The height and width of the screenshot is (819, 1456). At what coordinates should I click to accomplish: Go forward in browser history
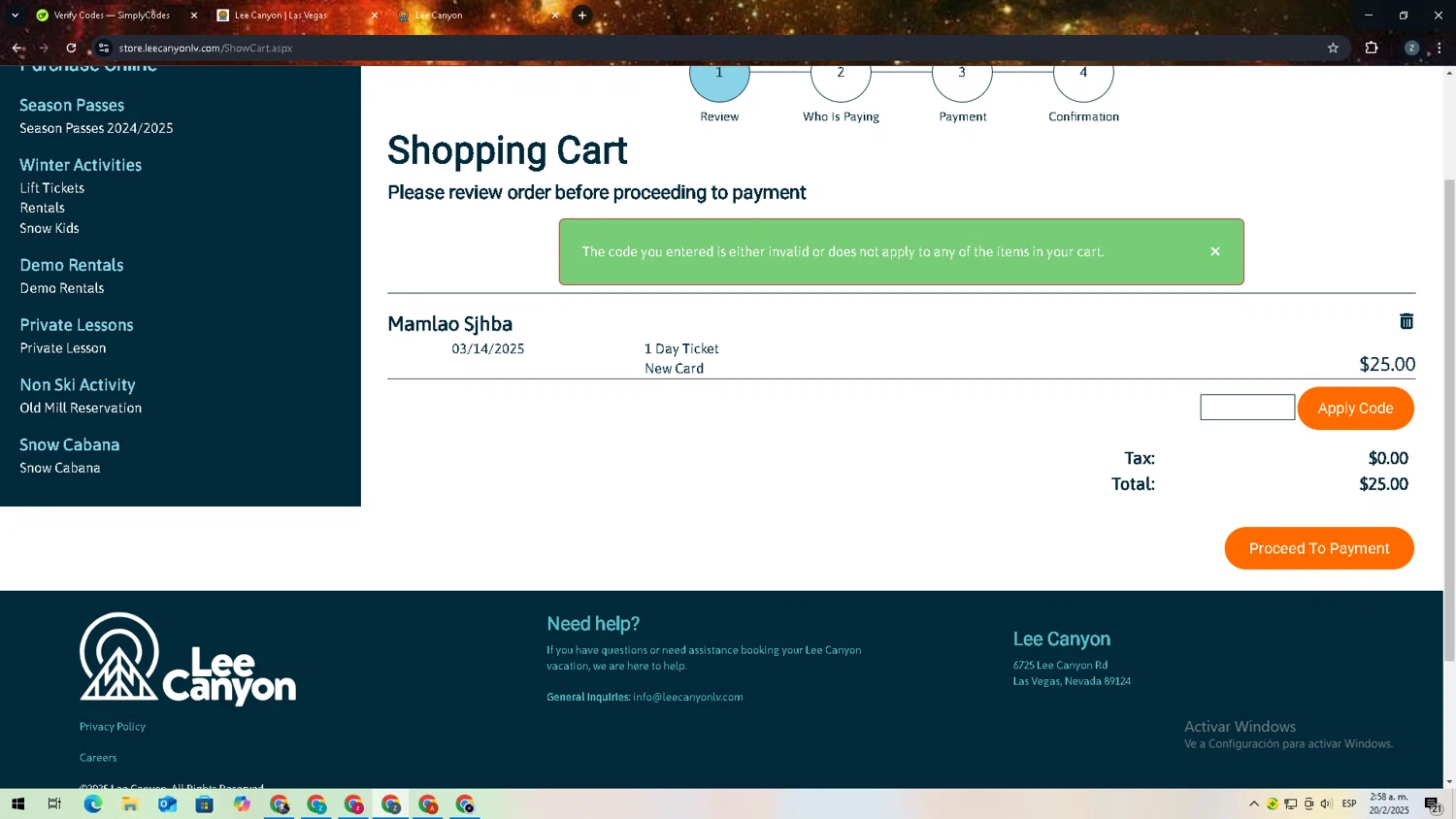(x=44, y=48)
